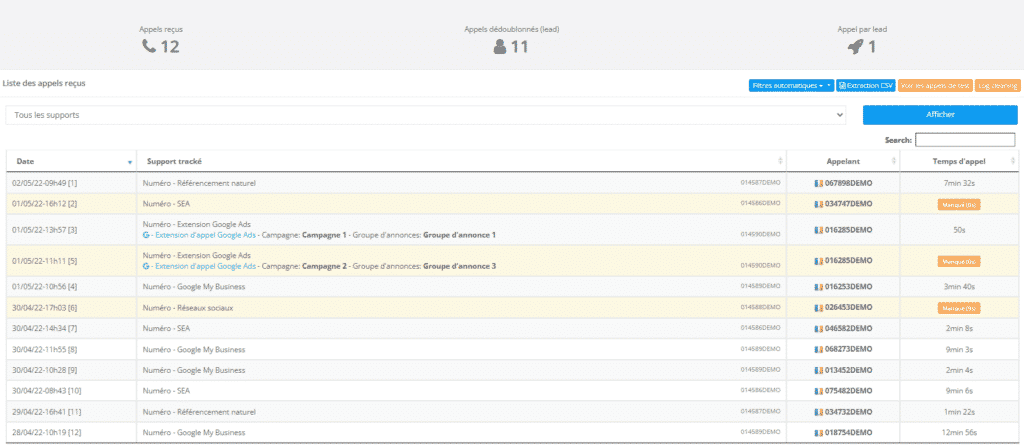
Task: Click call time 3min 40s
Action: click(959, 287)
